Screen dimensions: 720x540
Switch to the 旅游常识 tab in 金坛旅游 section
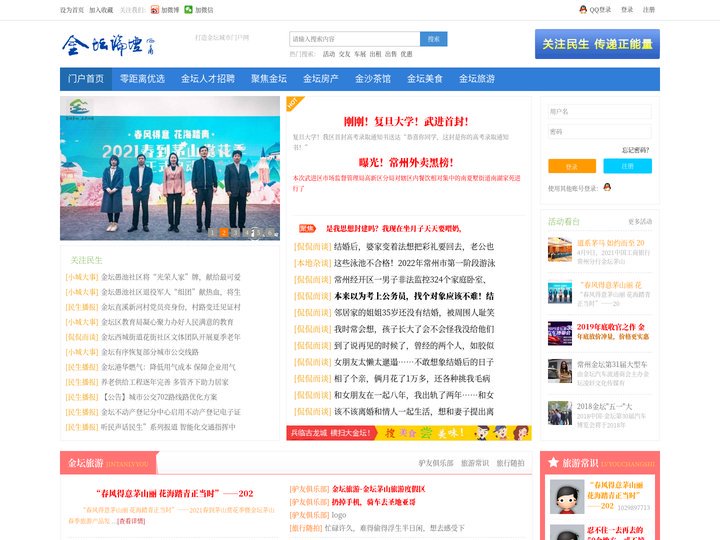point(475,463)
